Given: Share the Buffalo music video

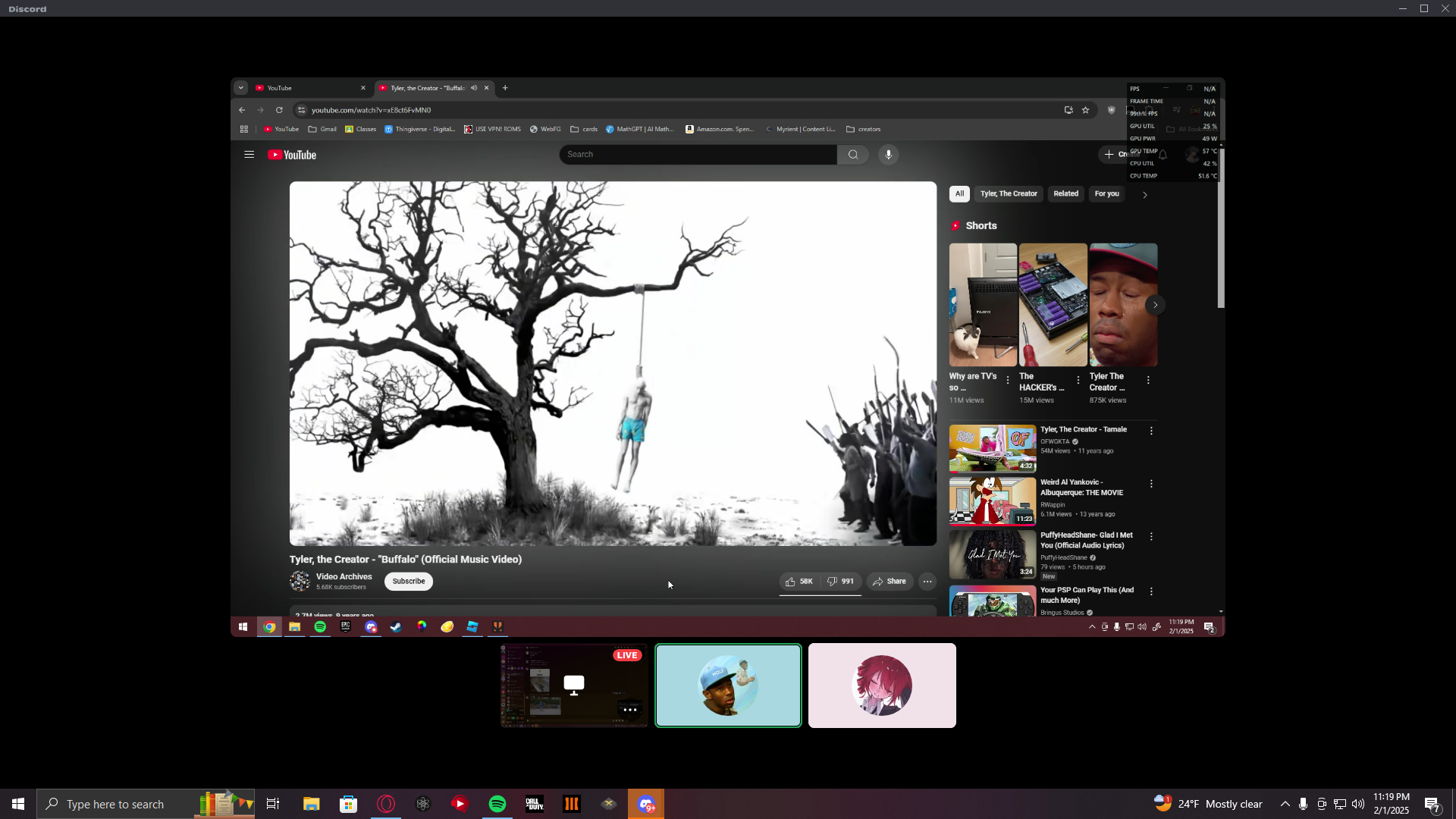Looking at the screenshot, I should (x=889, y=582).
